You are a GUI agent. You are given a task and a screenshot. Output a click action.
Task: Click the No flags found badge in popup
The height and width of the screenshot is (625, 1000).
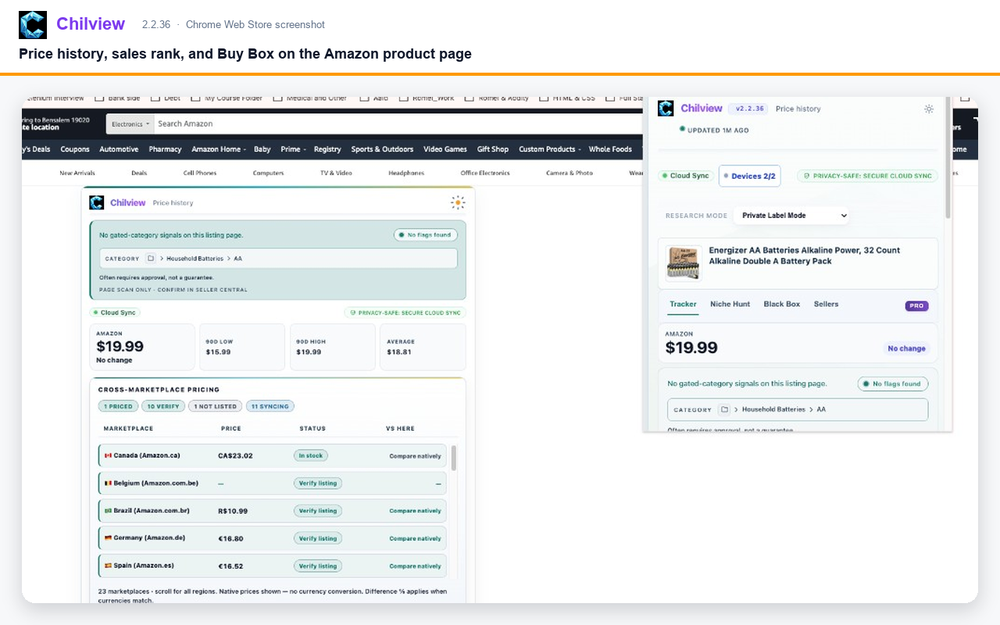click(893, 384)
